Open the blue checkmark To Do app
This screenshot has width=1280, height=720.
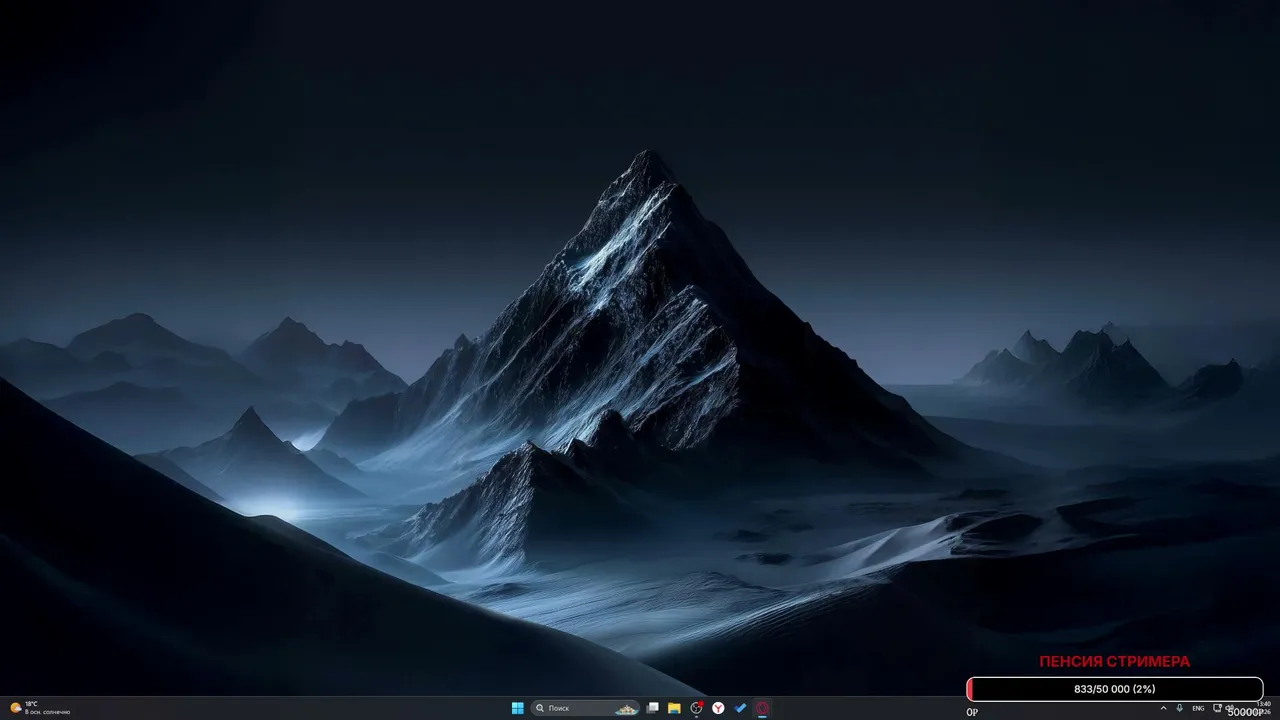(740, 708)
